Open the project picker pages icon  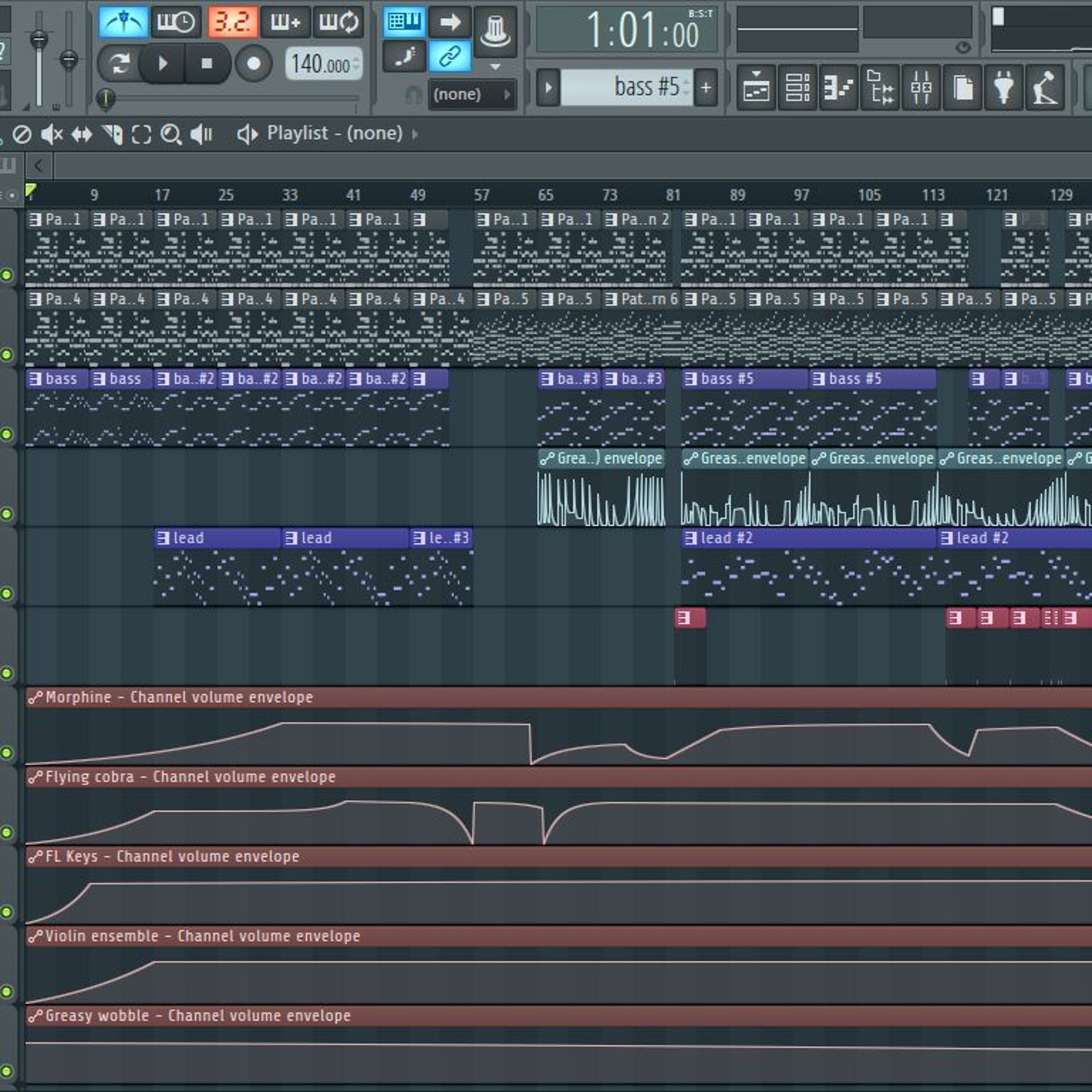pyautogui.click(x=962, y=88)
